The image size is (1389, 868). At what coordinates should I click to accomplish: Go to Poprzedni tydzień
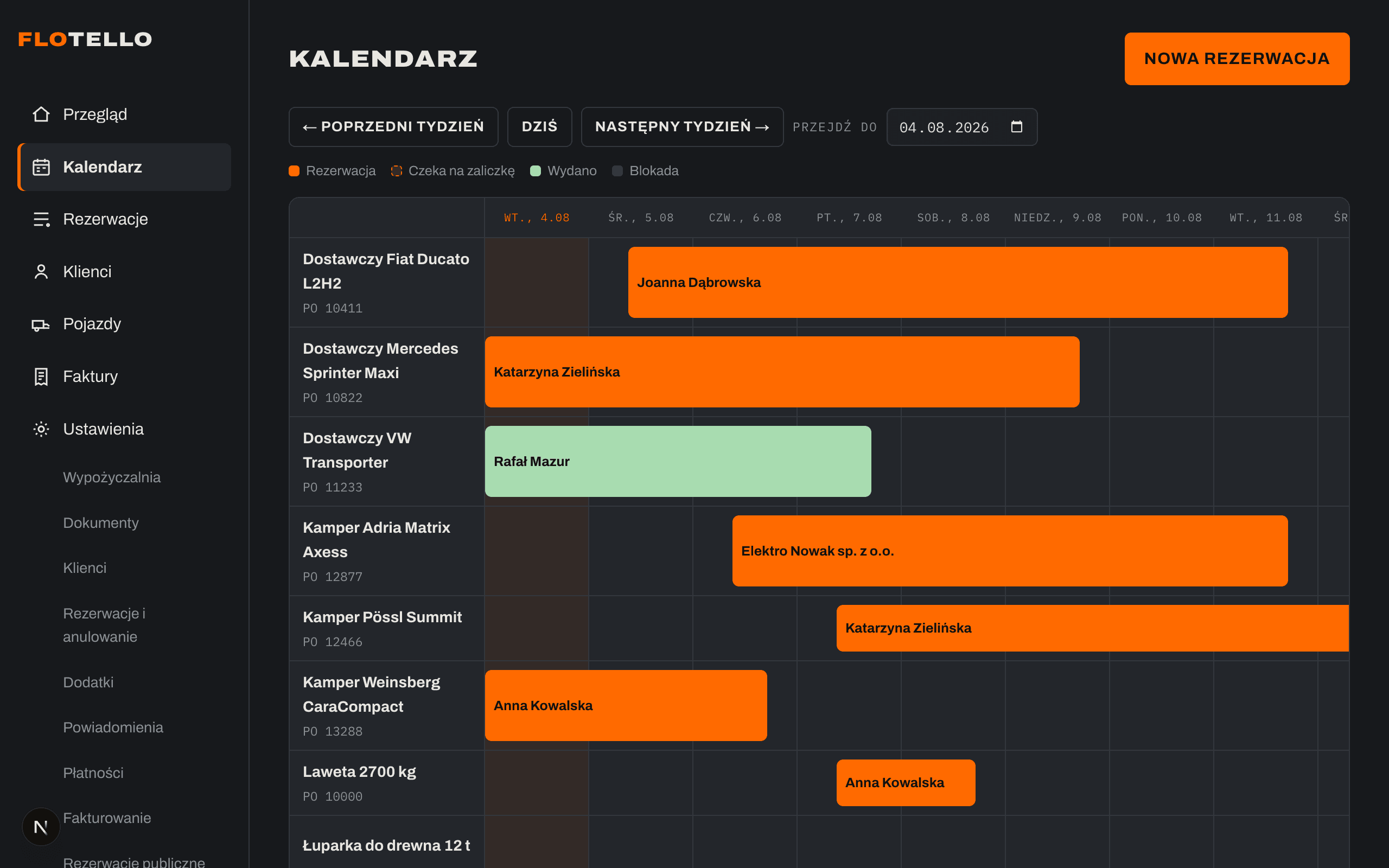pyautogui.click(x=393, y=127)
